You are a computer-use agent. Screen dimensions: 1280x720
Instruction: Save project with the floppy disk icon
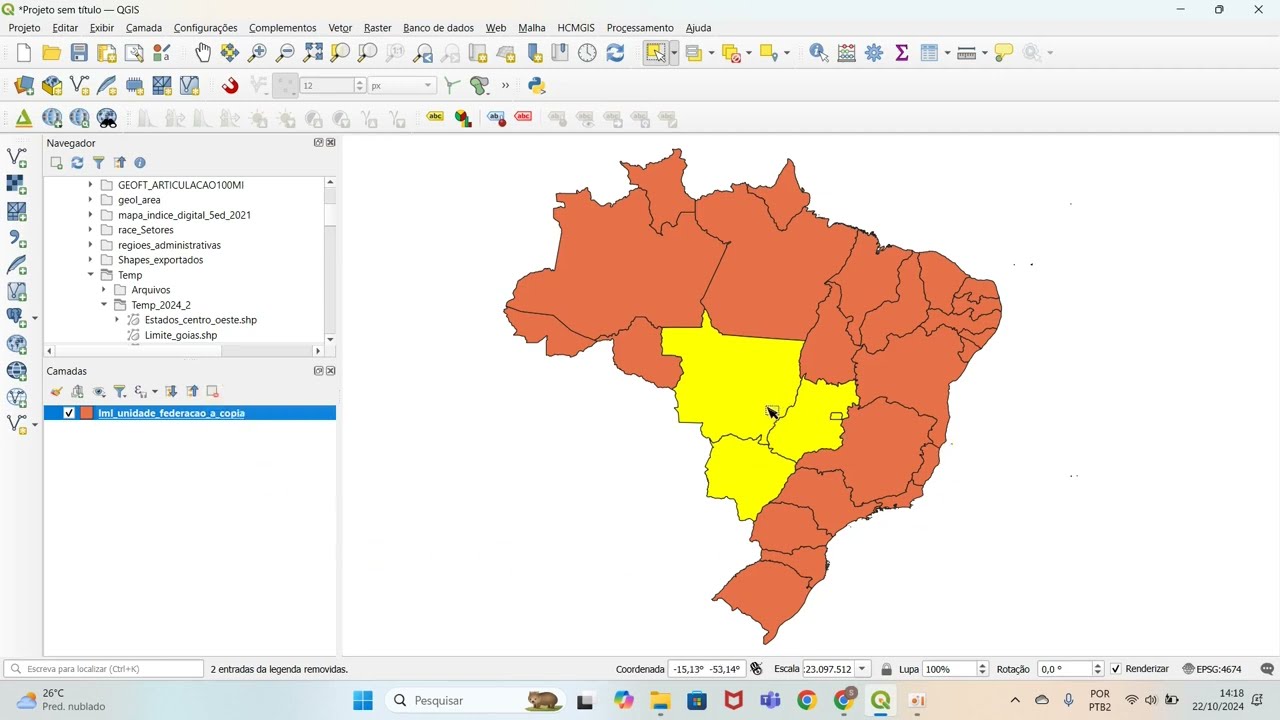(x=79, y=53)
